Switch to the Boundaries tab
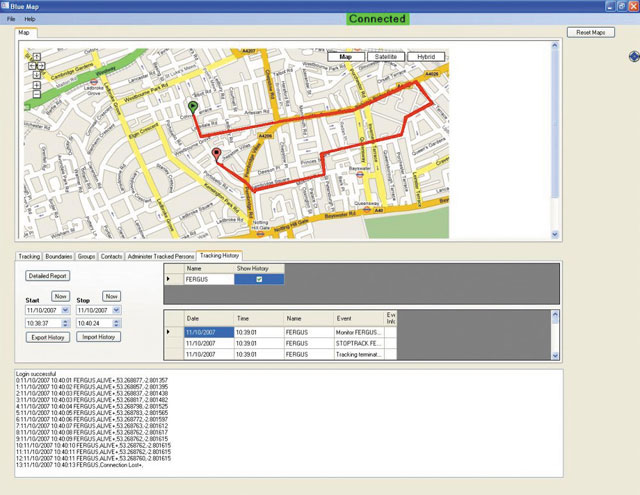Viewport: 640px width, 495px height. 59,256
